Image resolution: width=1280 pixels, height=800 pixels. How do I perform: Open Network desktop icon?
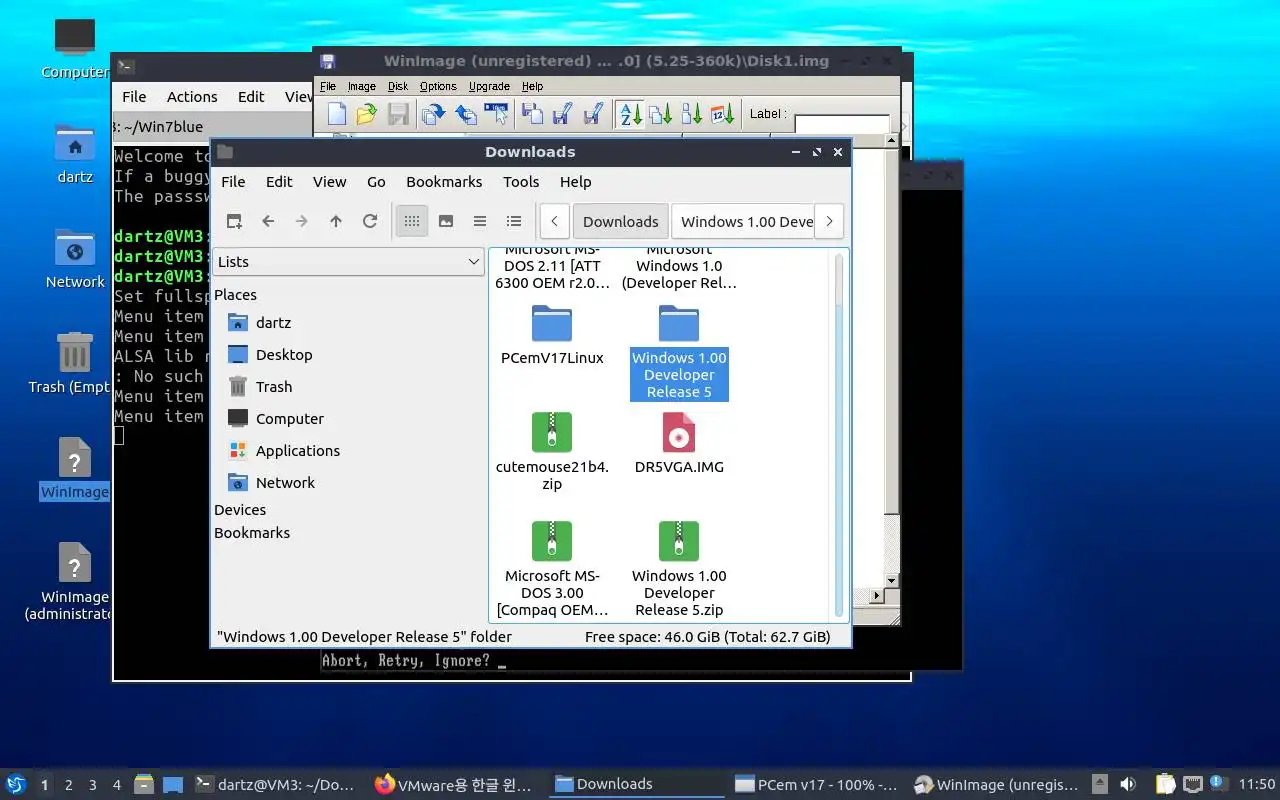point(75,260)
